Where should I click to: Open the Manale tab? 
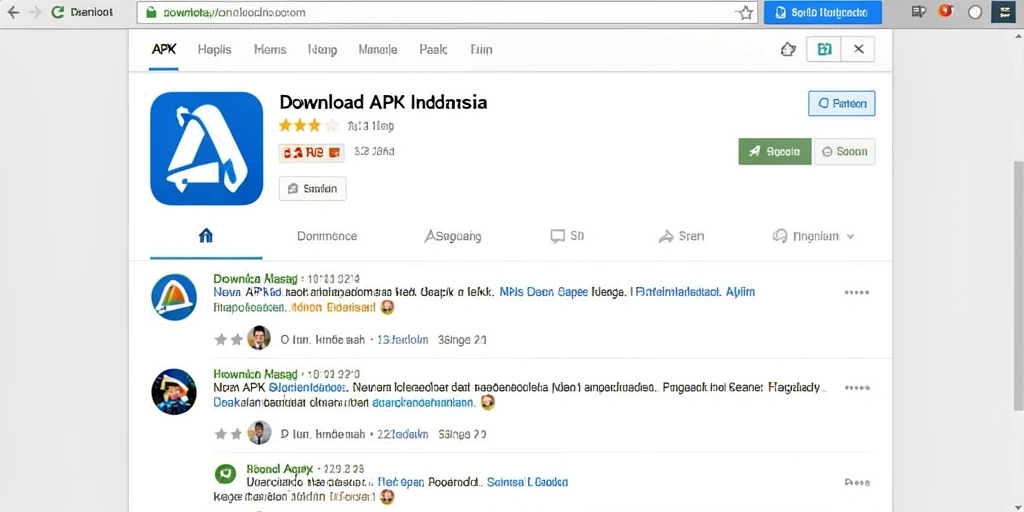(377, 50)
